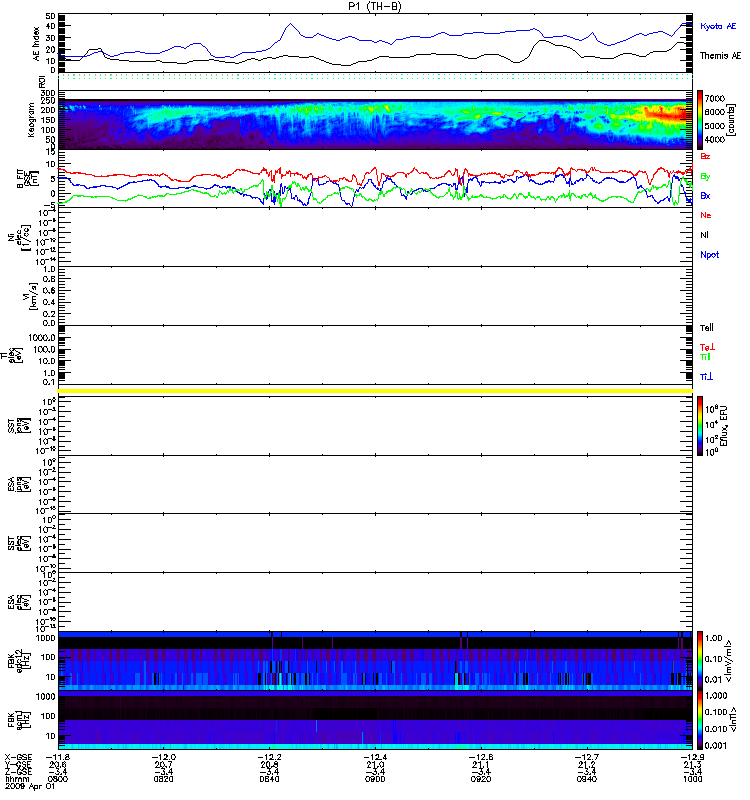Click the yellow horizontal status bar
Viewport: 750px width, 800px height.
375,391
